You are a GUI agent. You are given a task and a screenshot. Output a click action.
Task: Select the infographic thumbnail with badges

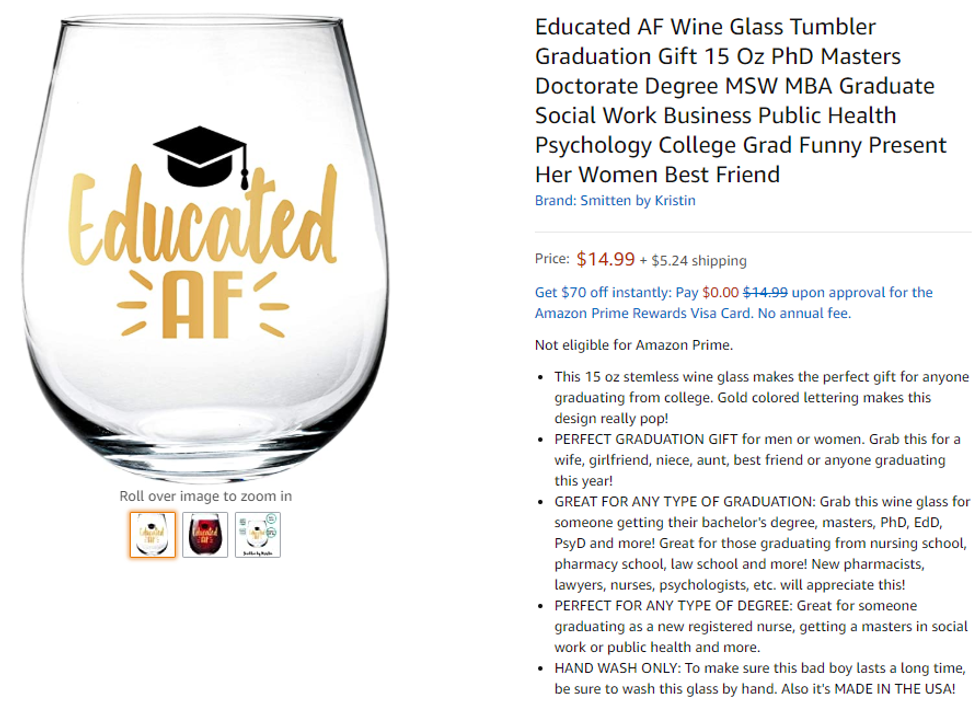tap(257, 534)
